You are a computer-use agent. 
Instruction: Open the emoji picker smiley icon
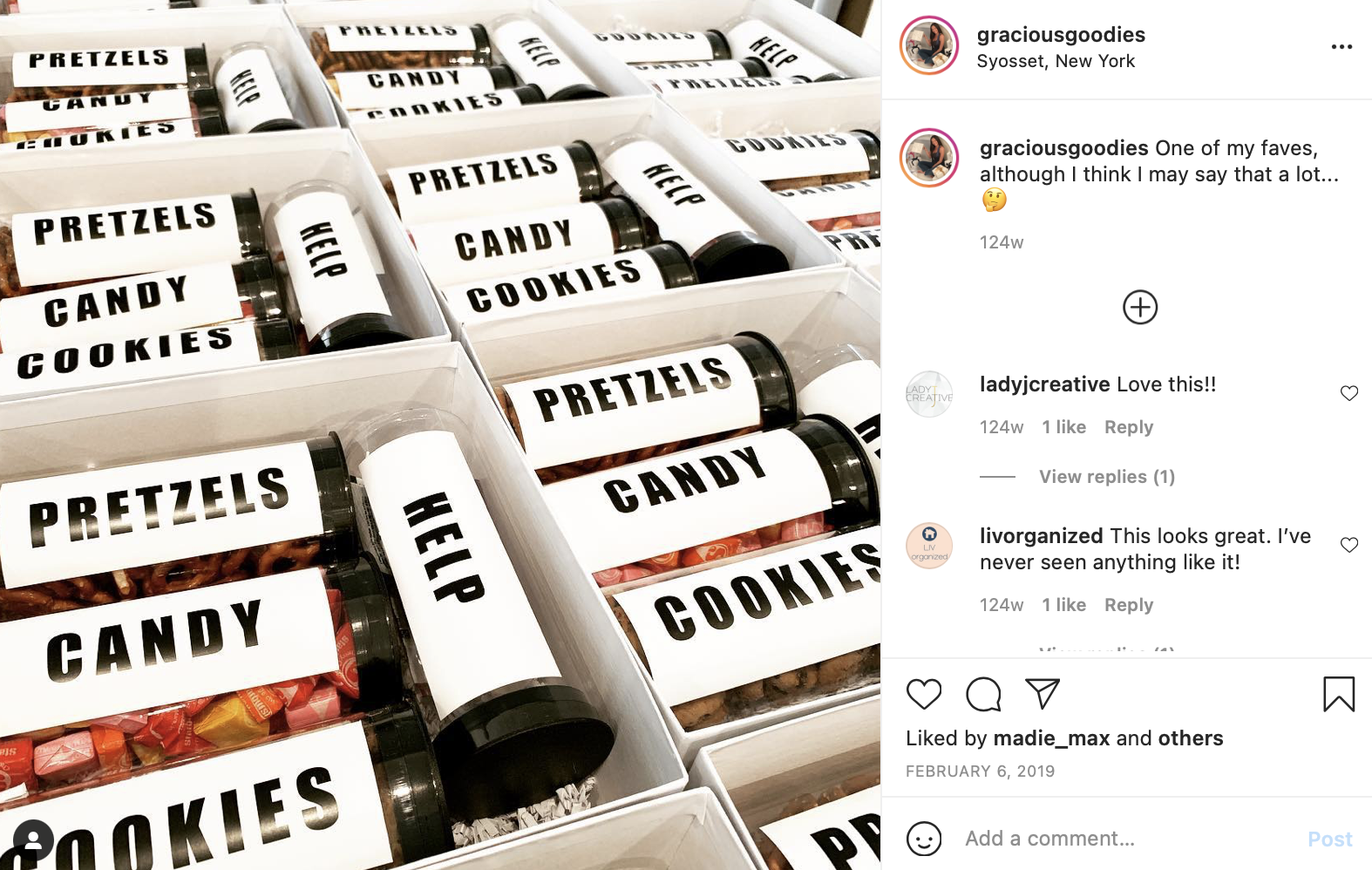(x=924, y=839)
